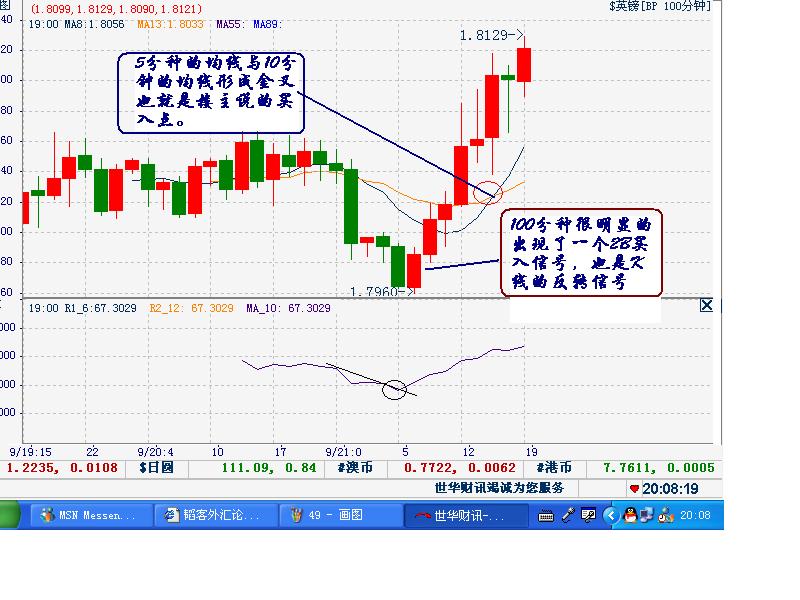Click the red heart icon beside the clock

[x=634, y=489]
